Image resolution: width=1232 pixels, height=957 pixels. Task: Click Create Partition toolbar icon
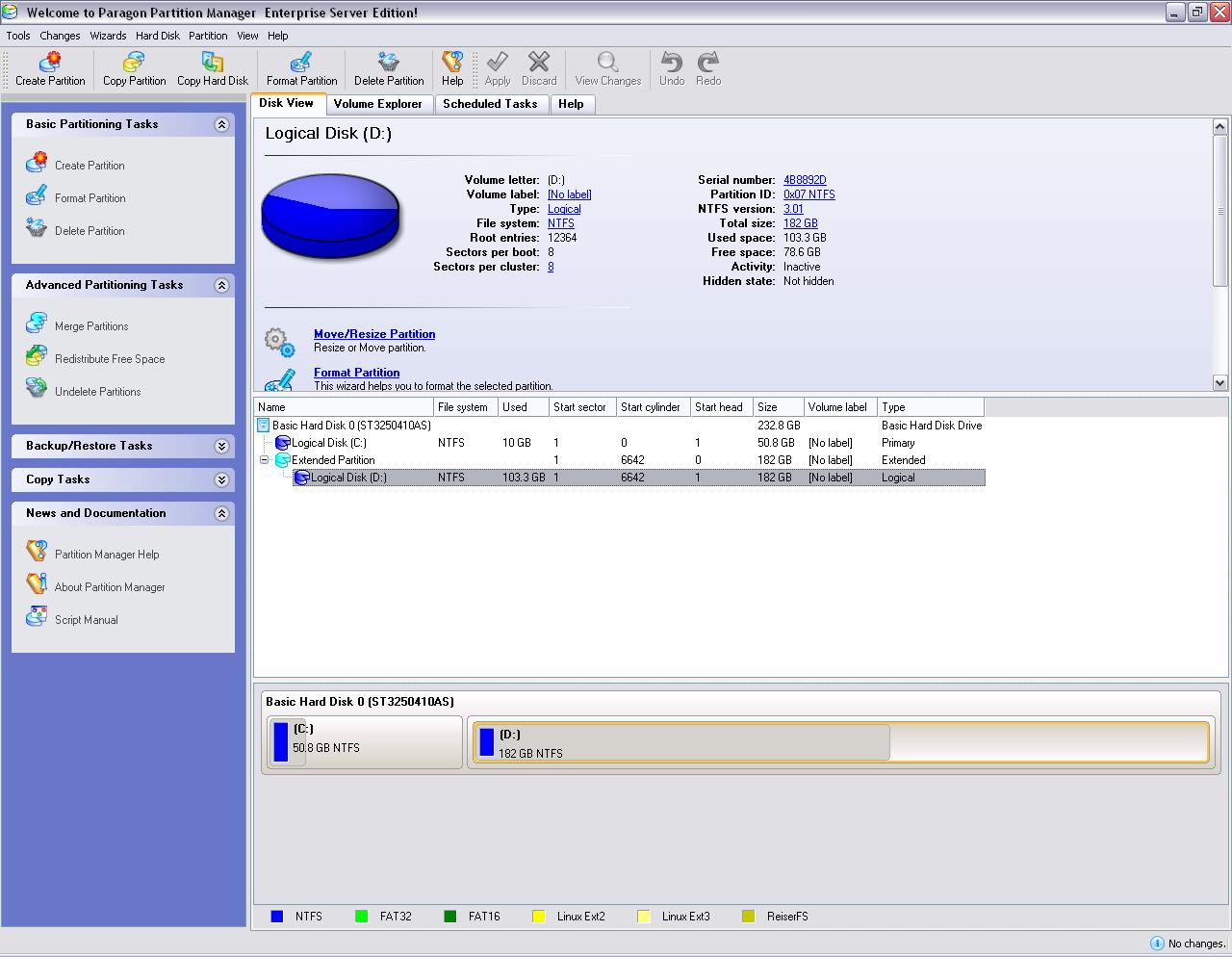50,63
